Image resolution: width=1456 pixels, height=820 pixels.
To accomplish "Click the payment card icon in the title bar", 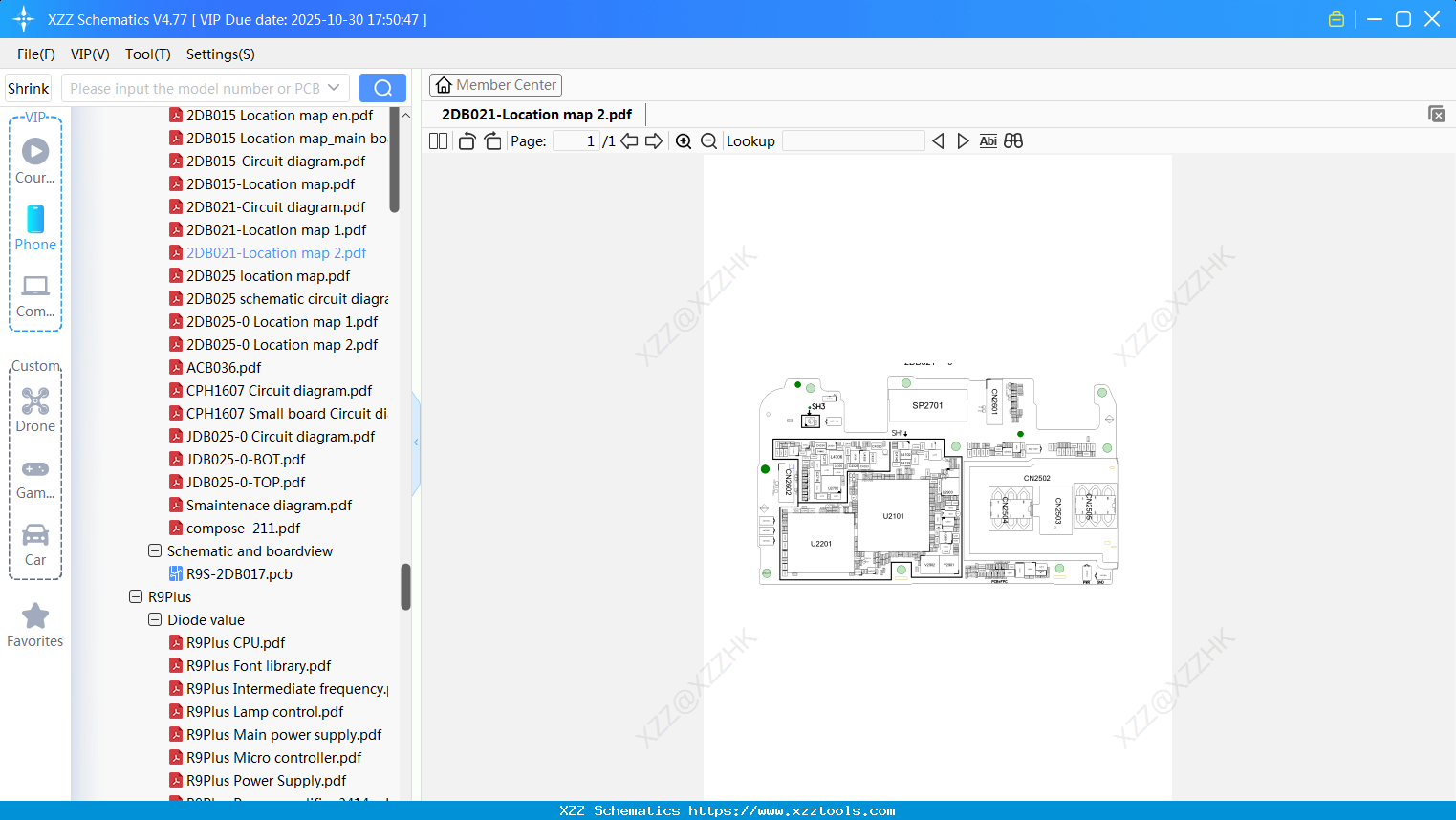I will click(1336, 18).
